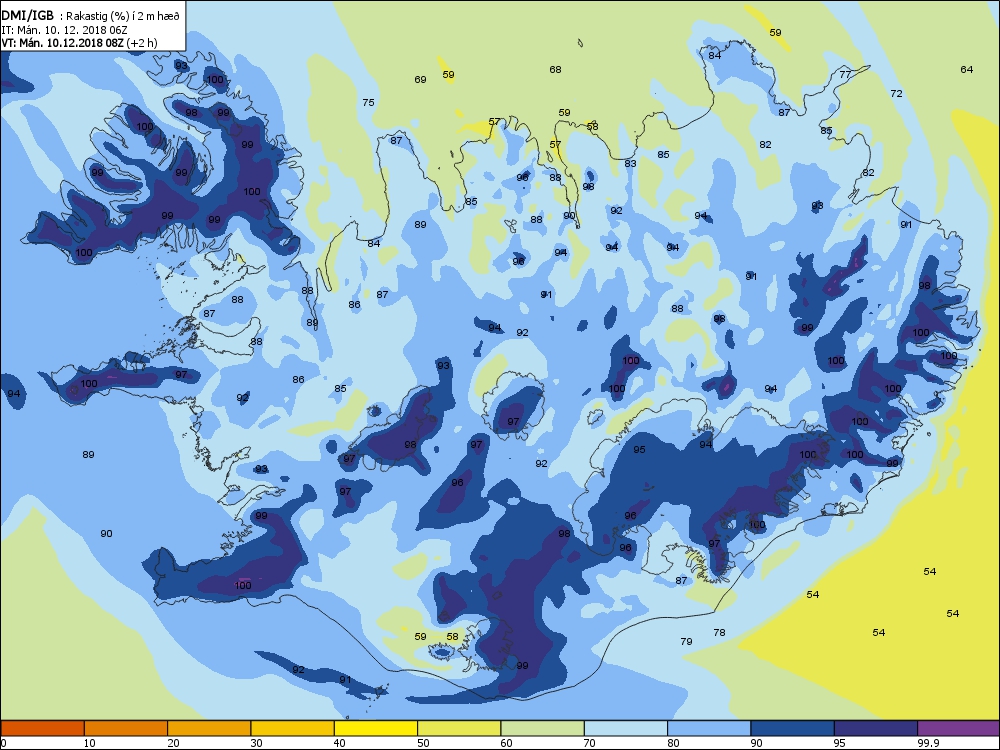Screen dimensions: 1000x750
Task: Click the '78' humidity value on the map
Action: pyautogui.click(x=719, y=633)
